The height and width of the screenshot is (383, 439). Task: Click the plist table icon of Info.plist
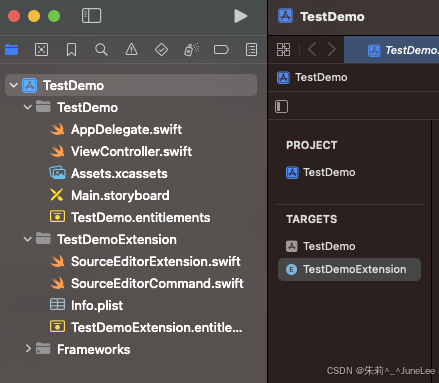[57, 304]
